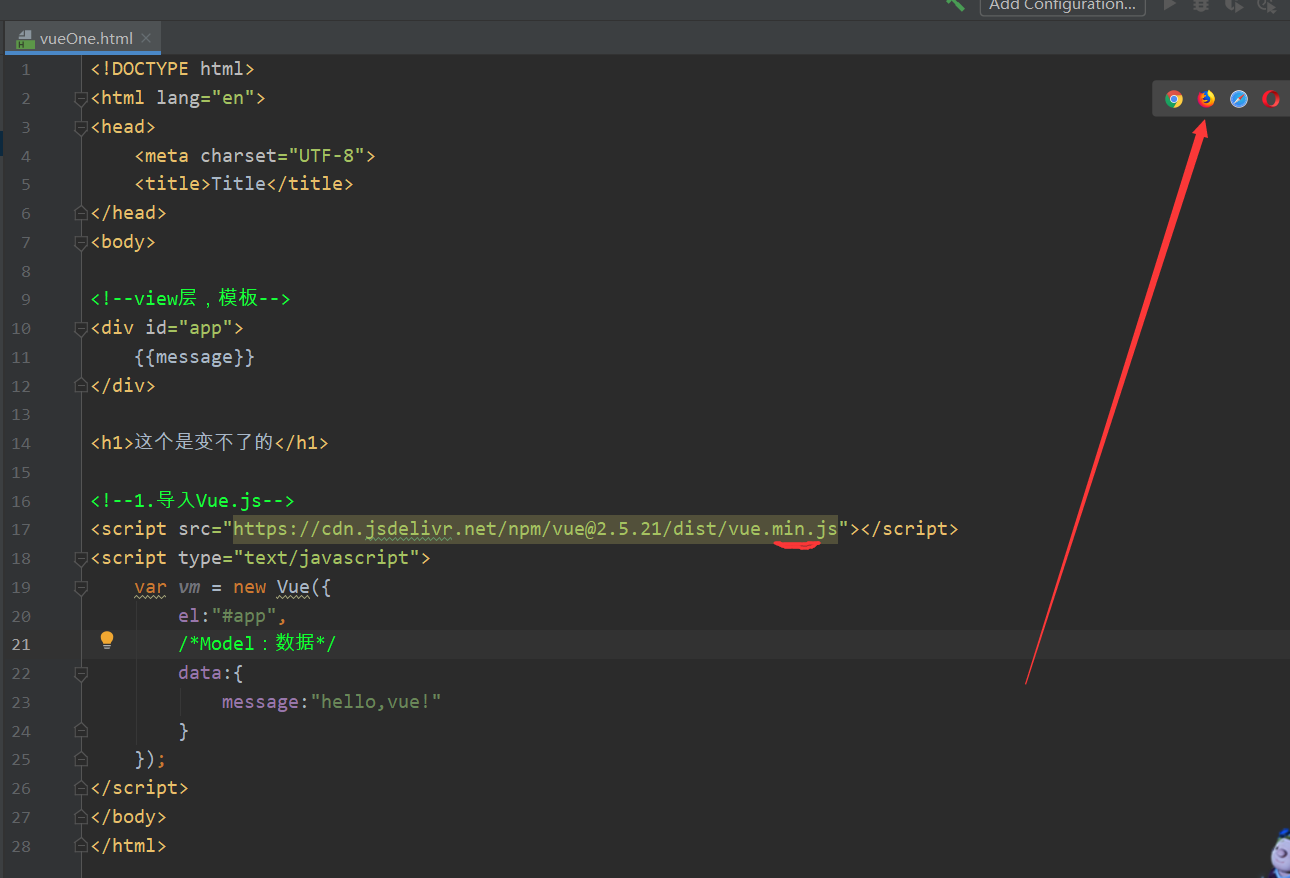Screen dimensions: 1290x878
Task: Click the Vue constructor name
Action: (293, 587)
